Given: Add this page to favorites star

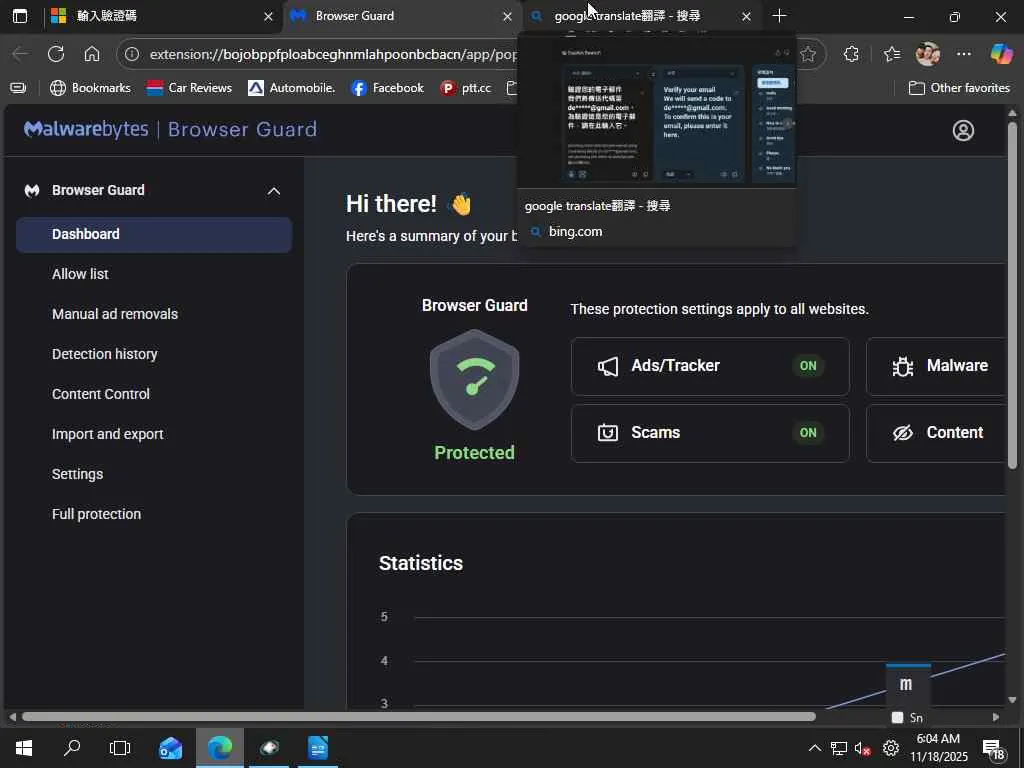Looking at the screenshot, I should tap(808, 54).
